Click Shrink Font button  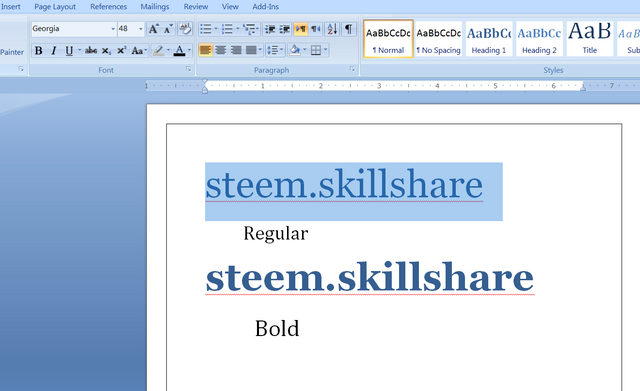168,29
